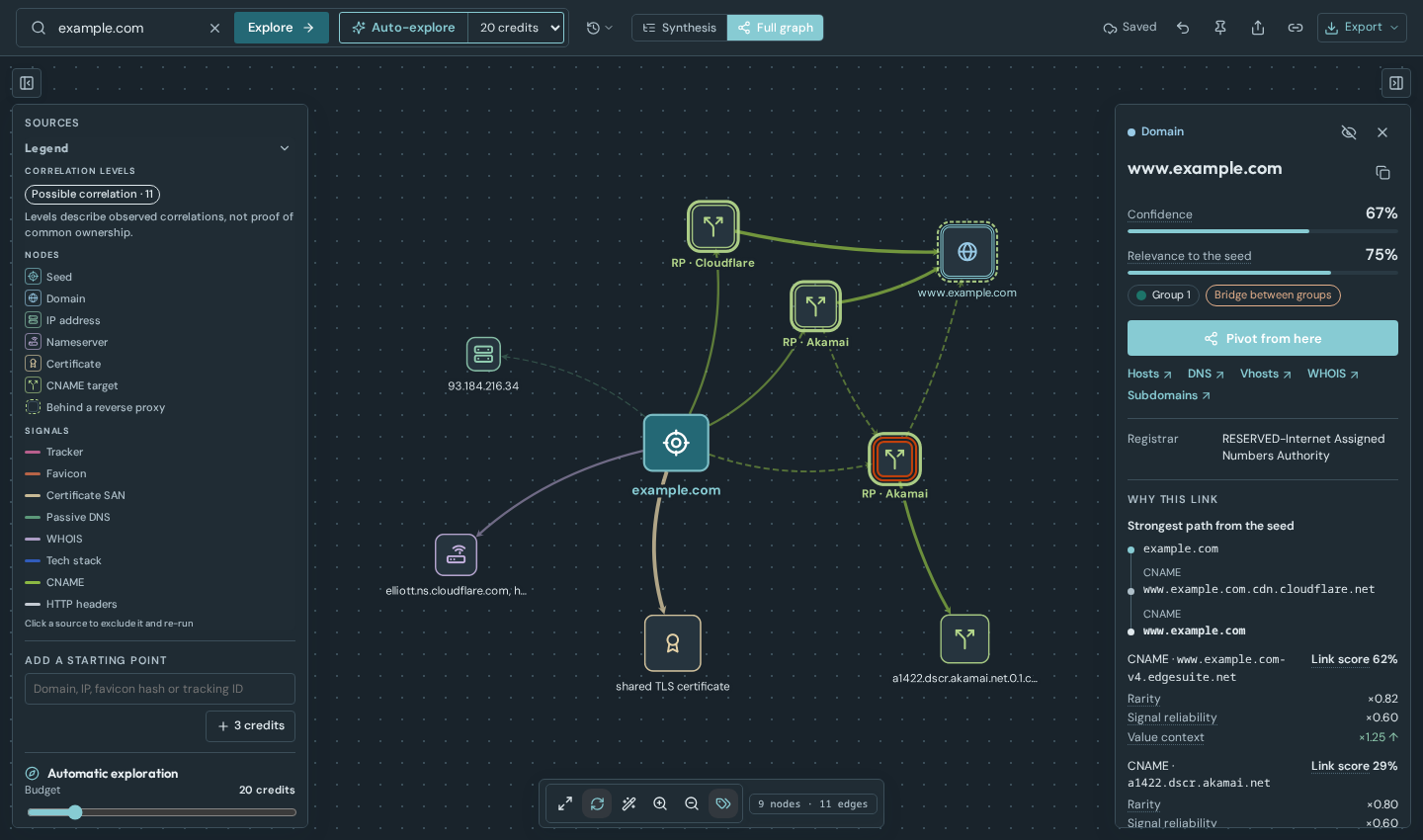Switch to the Synthesis view
Viewport: 1423px width, 840px height.
680,28
